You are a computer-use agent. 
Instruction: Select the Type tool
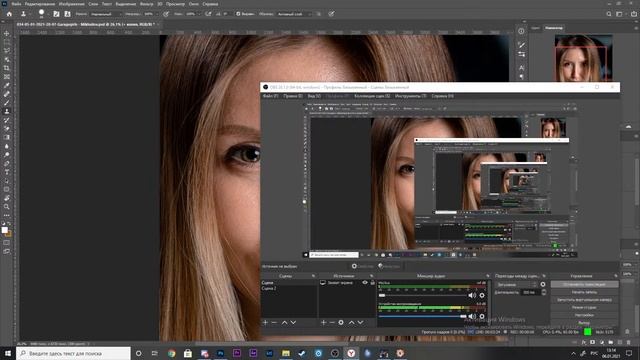(7, 172)
